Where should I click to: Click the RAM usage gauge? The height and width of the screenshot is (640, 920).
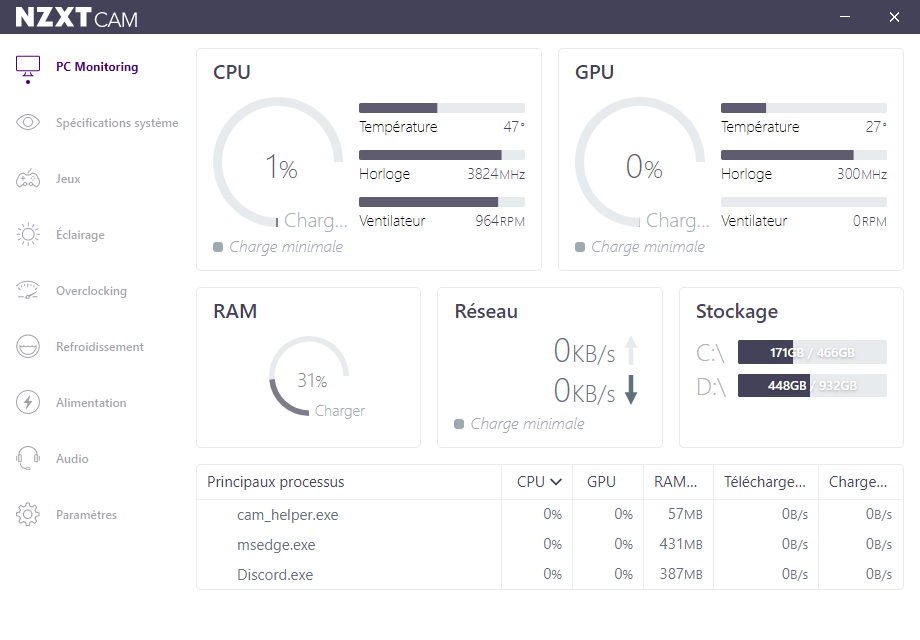pyautogui.click(x=309, y=376)
